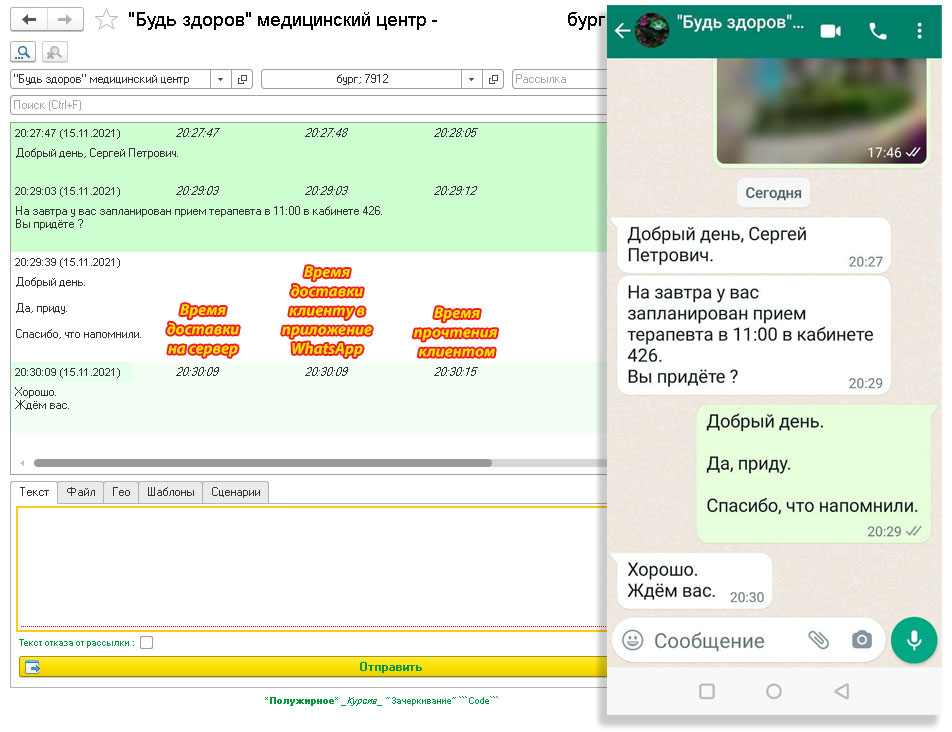Click the 'Спасибо, что напомнили.' line in the list

(78, 334)
